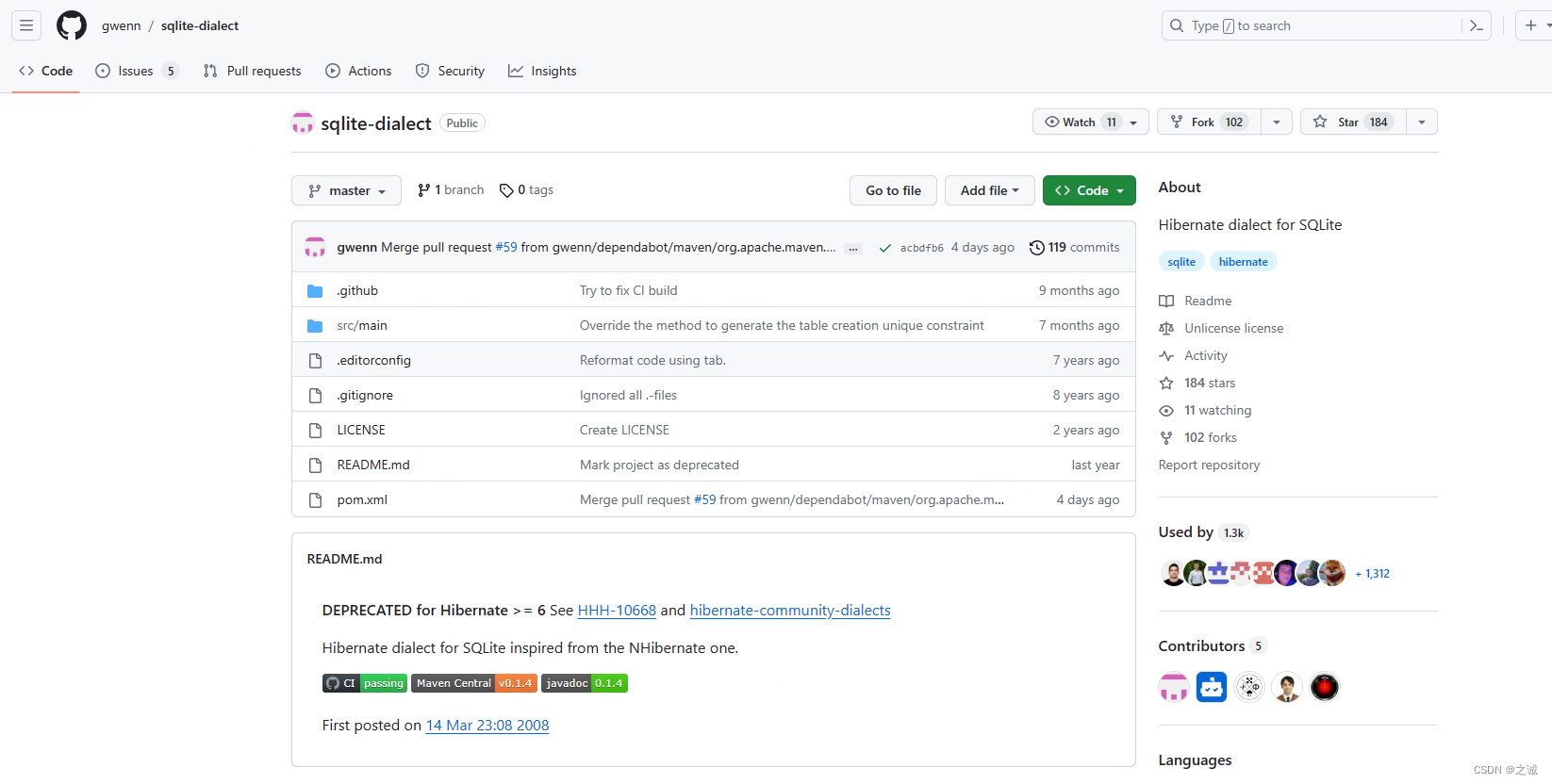Click the 14 Mar 23:08 2008 link
Viewport: 1552px width, 784px height.
coord(487,726)
